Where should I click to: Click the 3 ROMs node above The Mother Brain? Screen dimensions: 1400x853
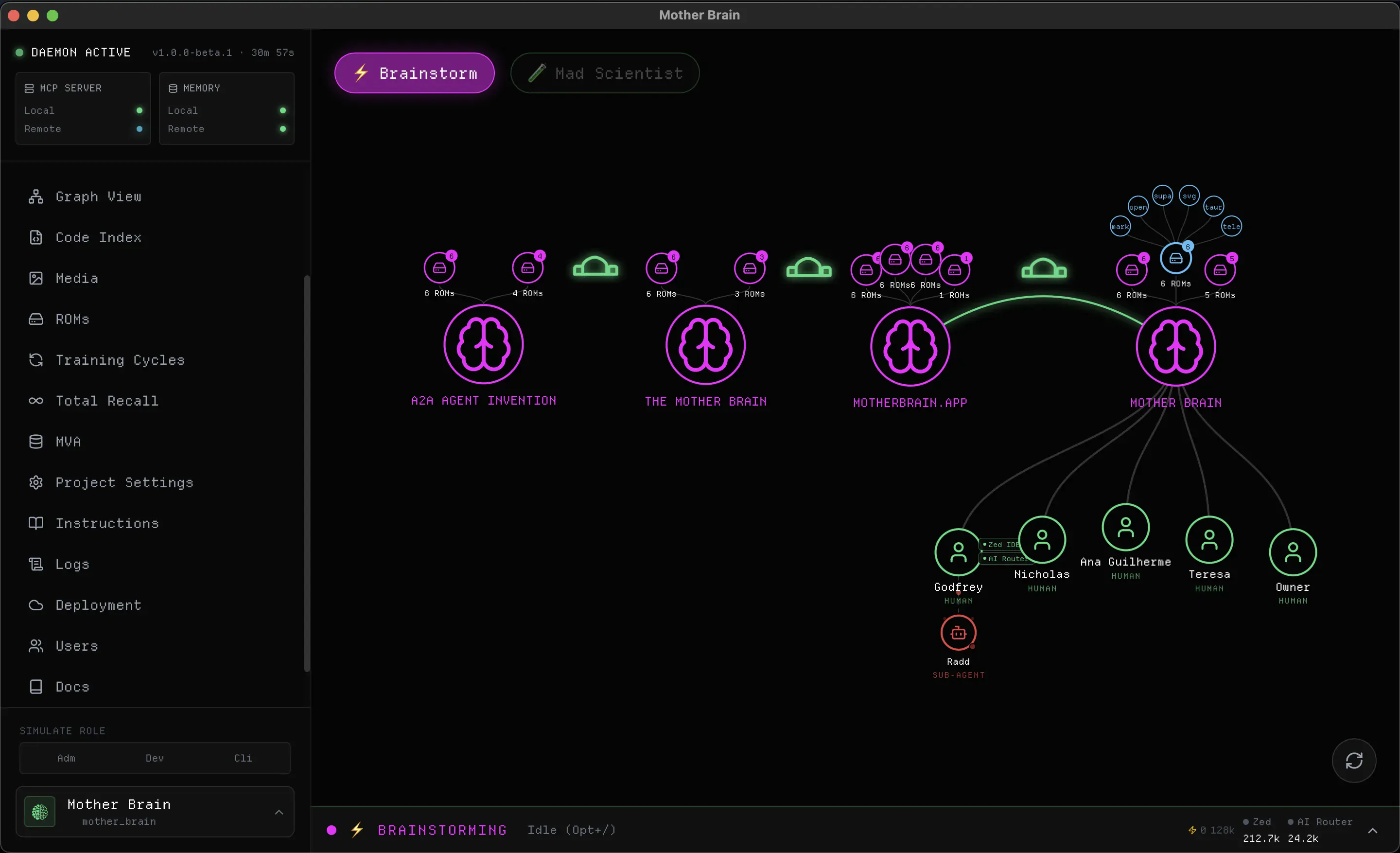coord(750,269)
